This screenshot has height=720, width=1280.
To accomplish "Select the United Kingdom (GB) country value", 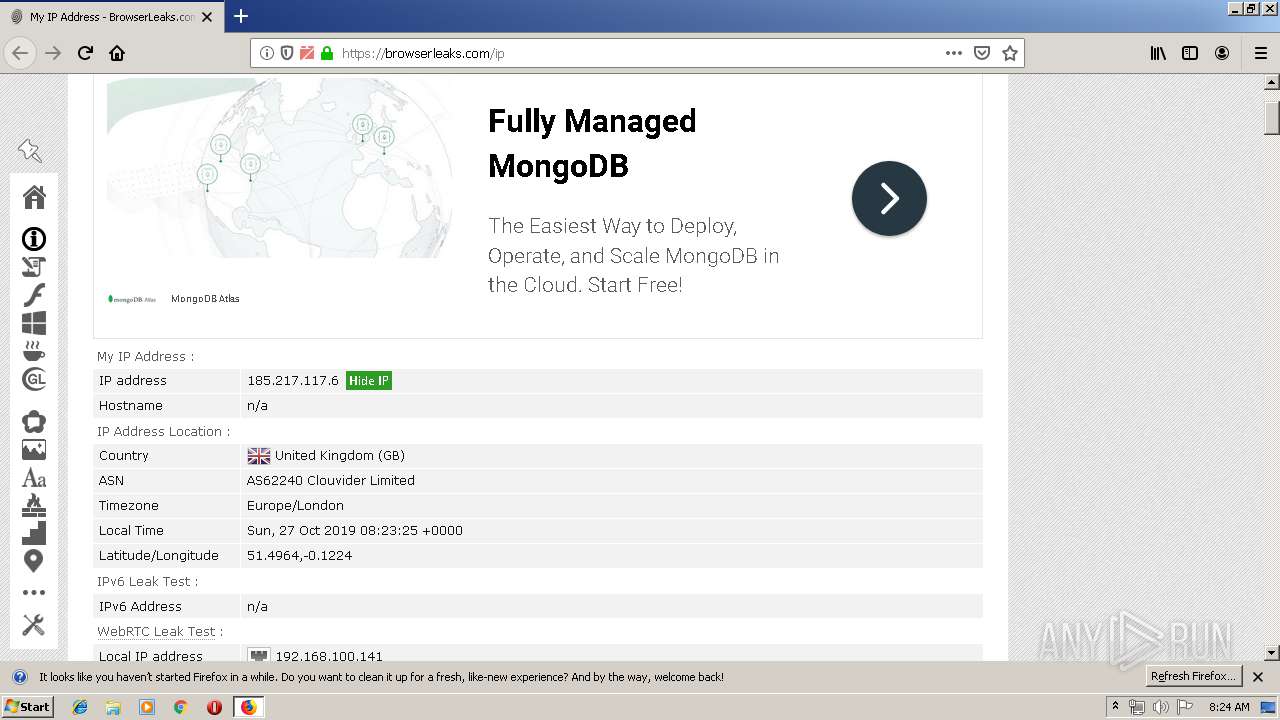I will 340,456.
